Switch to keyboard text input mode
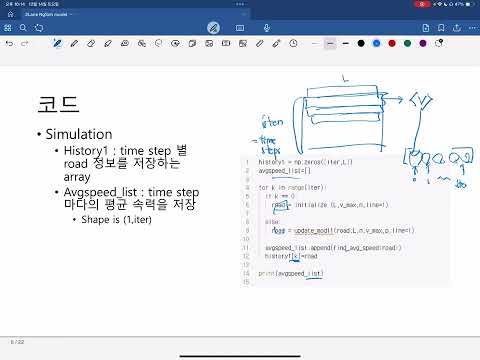Viewport: 480px width, 360px height. tap(240, 28)
